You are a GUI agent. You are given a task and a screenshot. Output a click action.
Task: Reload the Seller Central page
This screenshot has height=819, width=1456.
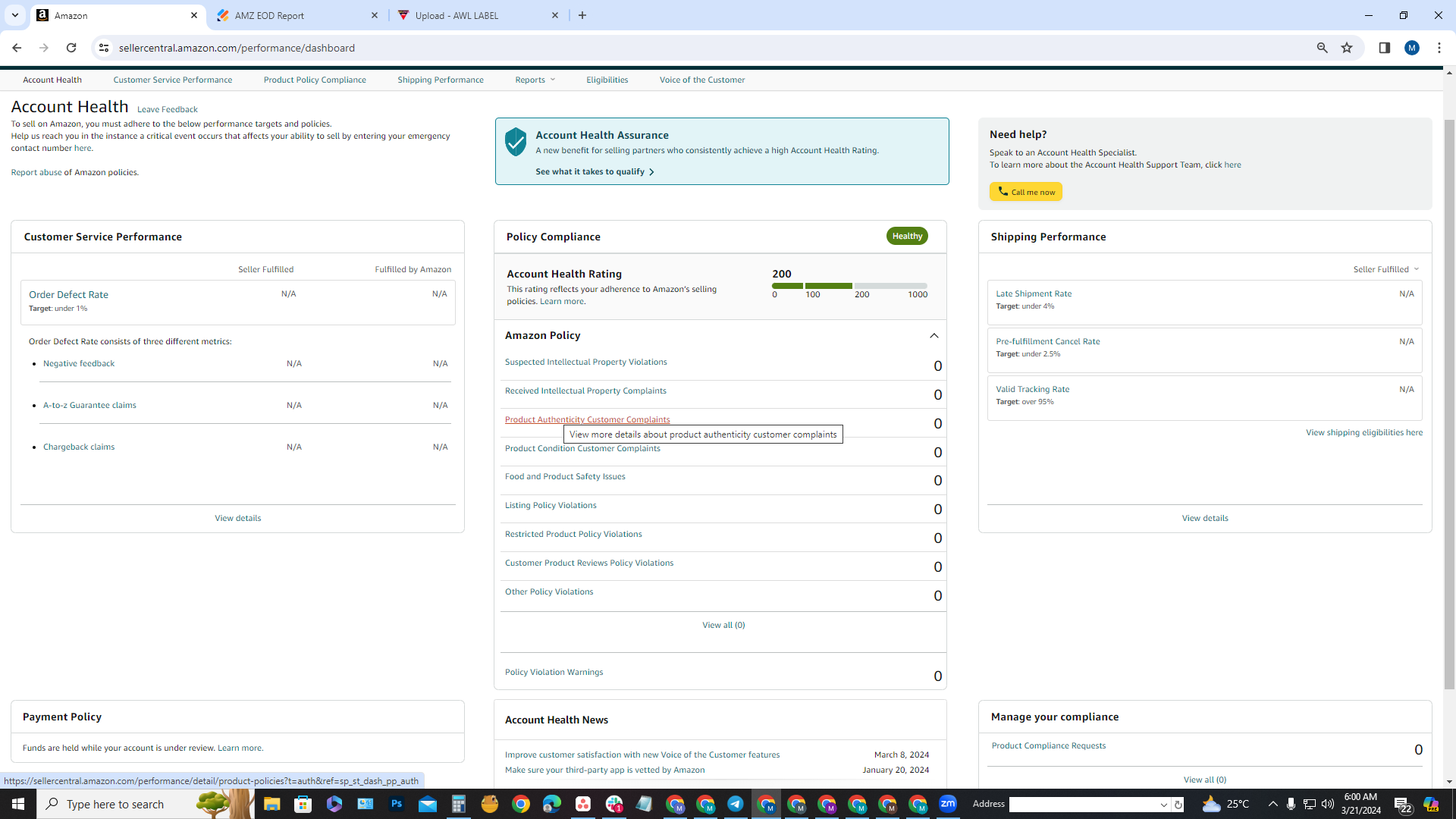click(71, 48)
